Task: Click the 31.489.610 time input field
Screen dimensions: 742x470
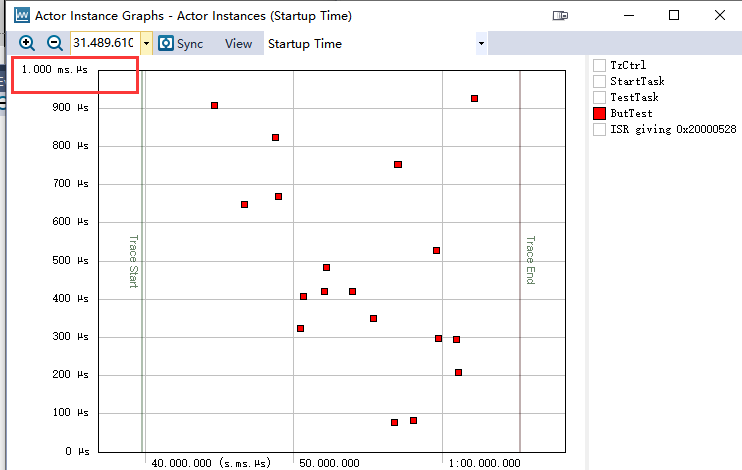Action: (x=105, y=43)
